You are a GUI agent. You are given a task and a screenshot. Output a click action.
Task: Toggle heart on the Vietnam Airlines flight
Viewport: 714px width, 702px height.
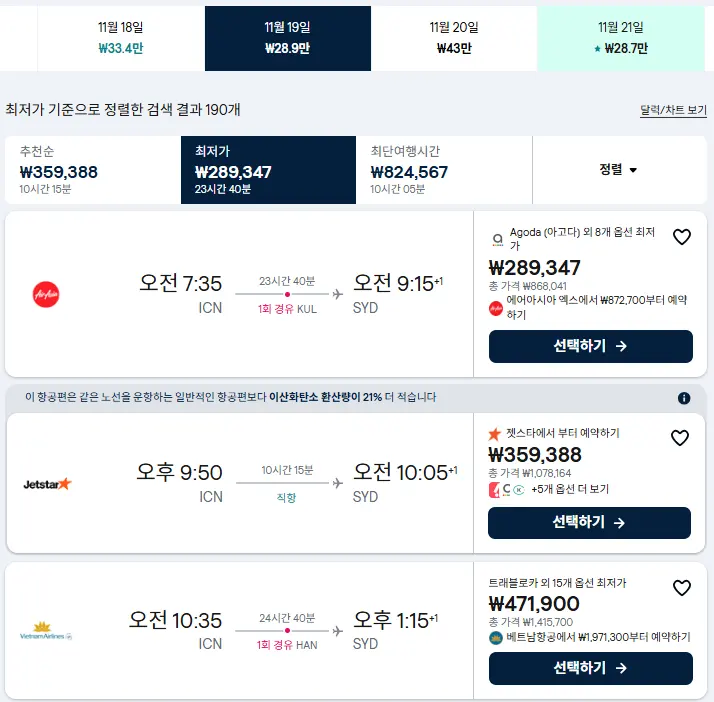tap(682, 588)
